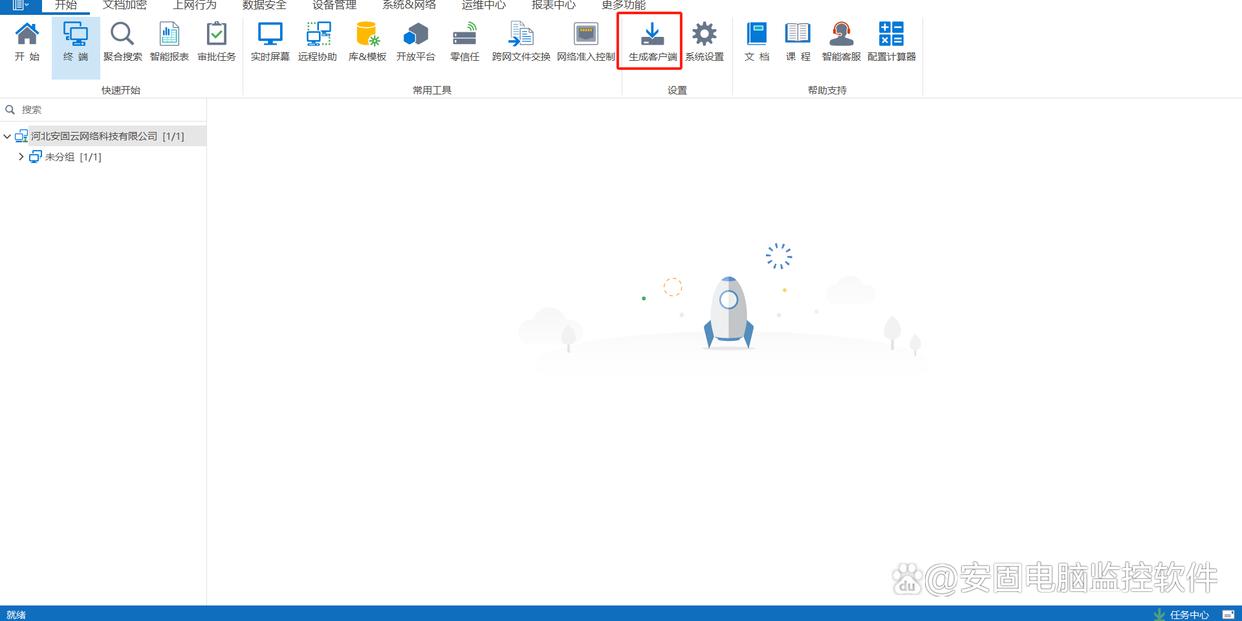Open 配置计算器 configuration calculator

pos(891,42)
